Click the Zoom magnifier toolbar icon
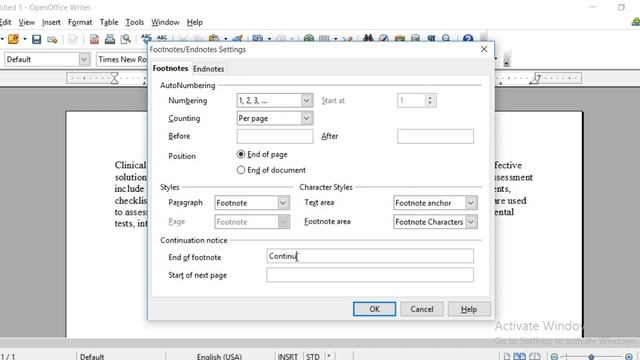 click(x=447, y=39)
